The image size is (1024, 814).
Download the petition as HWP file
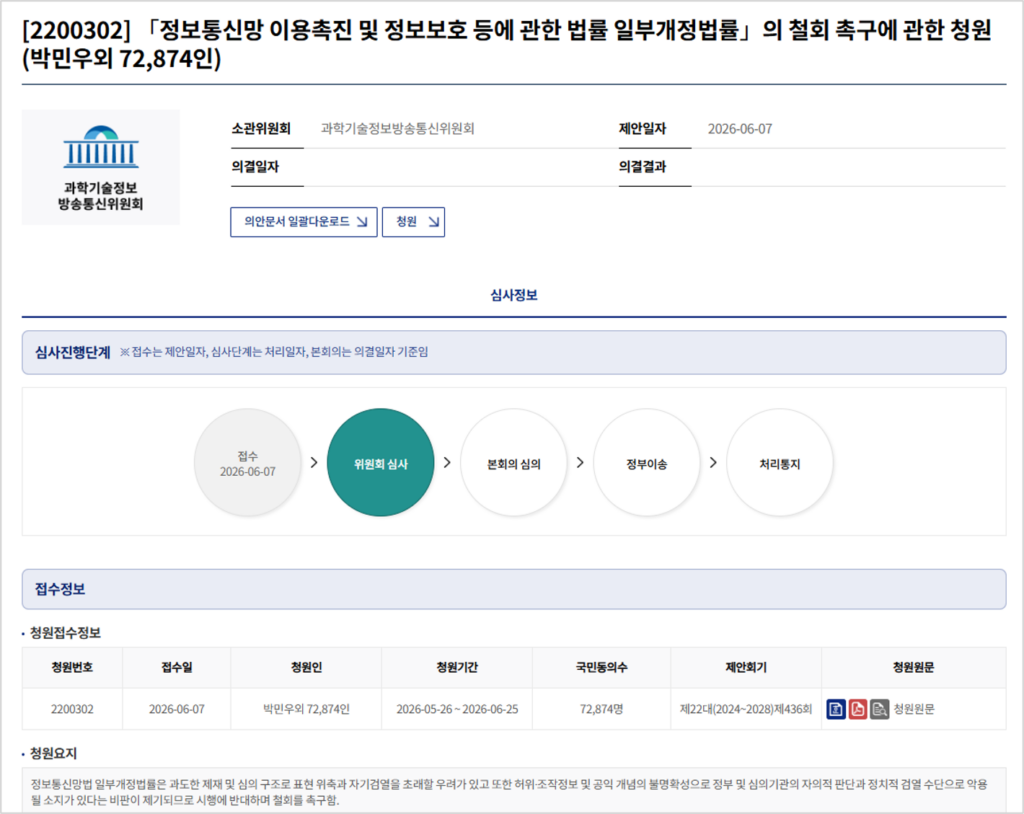(x=836, y=709)
